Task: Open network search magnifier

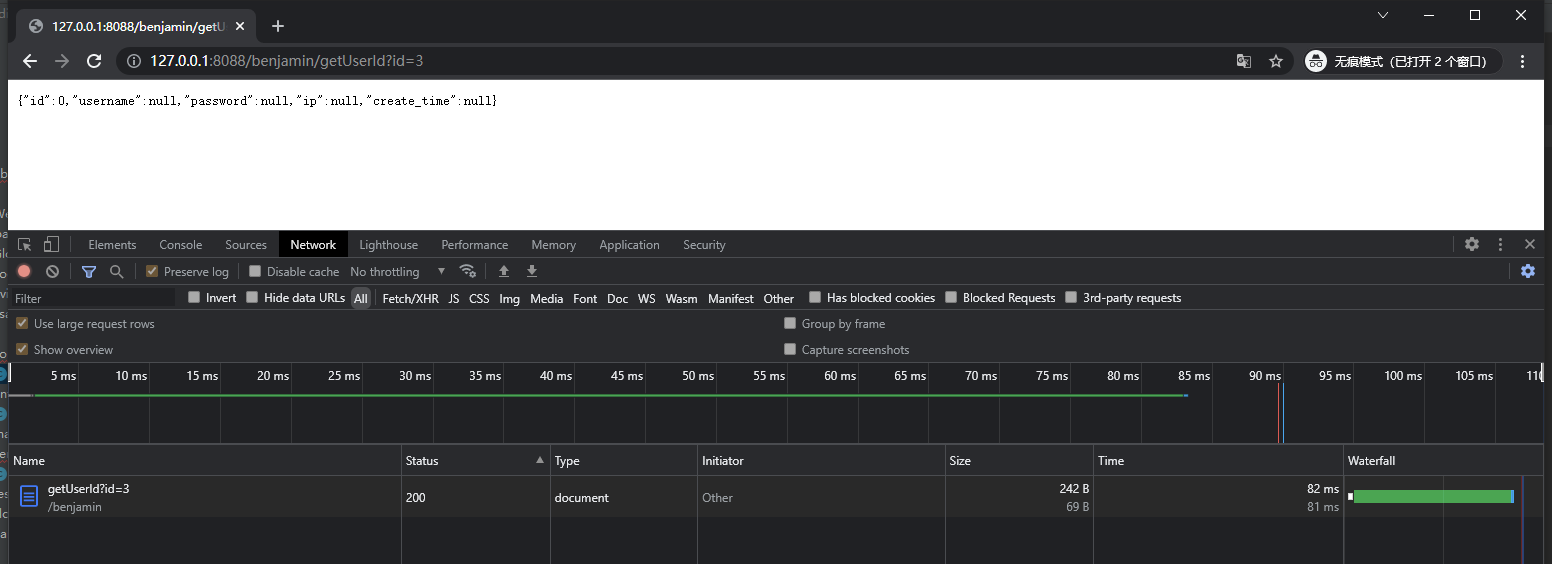Action: click(116, 271)
